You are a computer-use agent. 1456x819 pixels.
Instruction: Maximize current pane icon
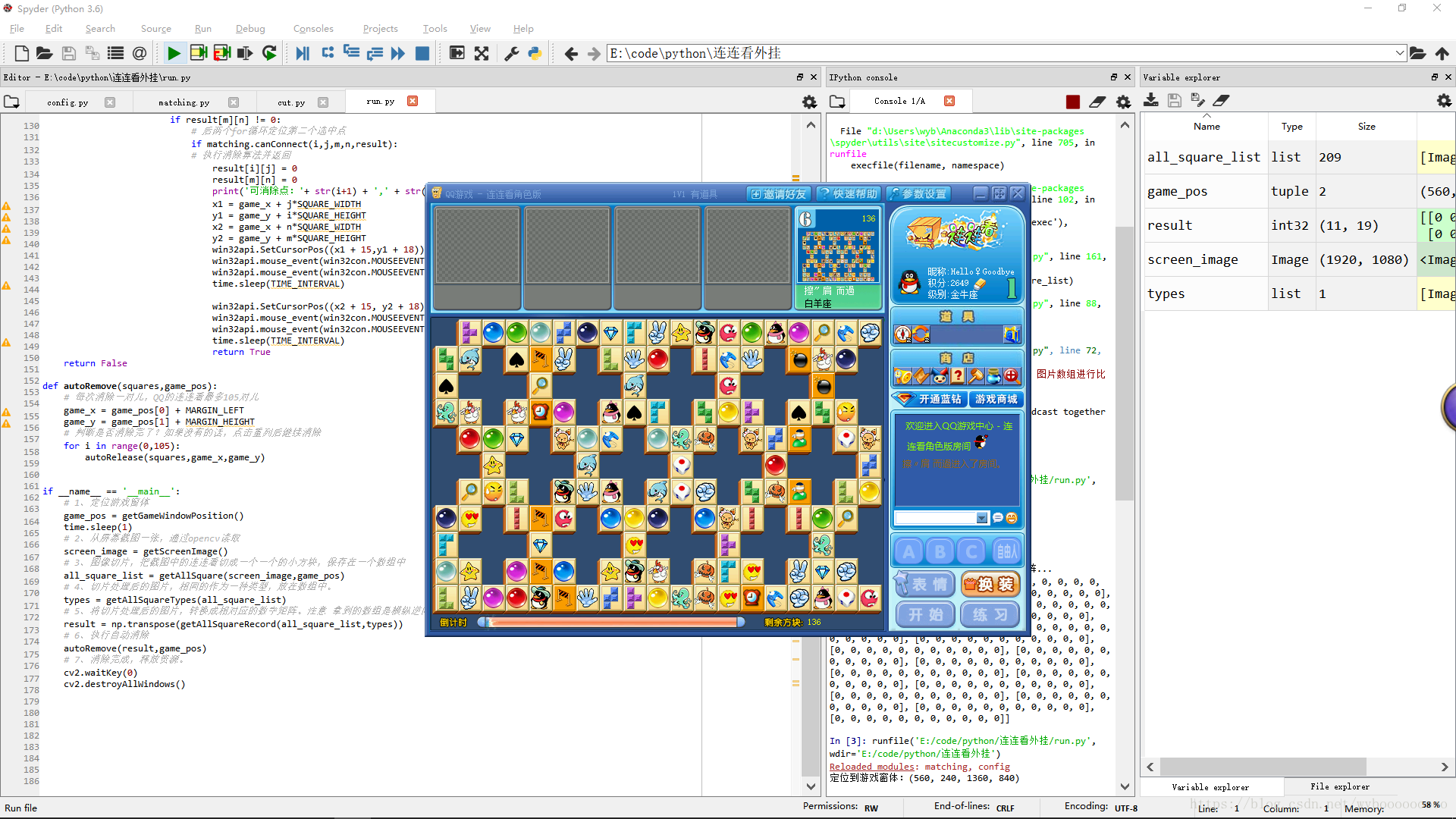(x=457, y=53)
